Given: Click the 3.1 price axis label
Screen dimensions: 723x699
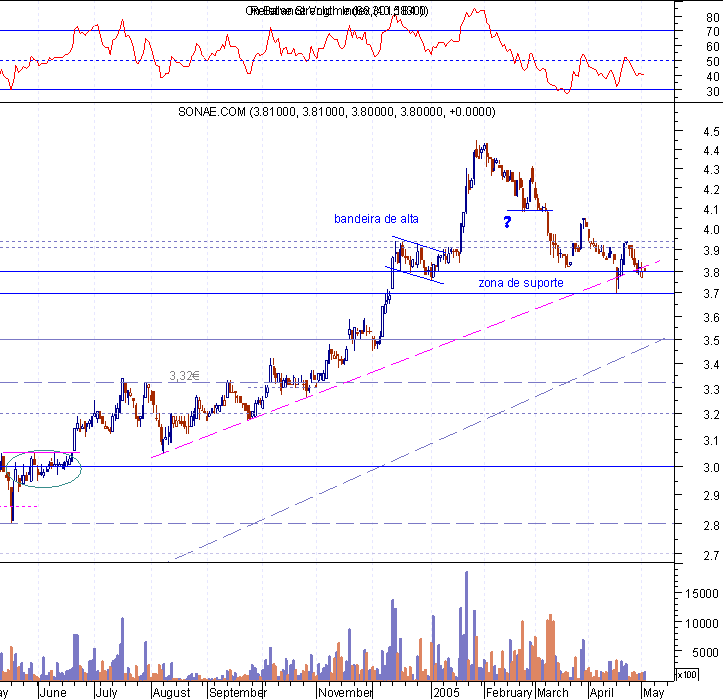Looking at the screenshot, I should [x=711, y=441].
